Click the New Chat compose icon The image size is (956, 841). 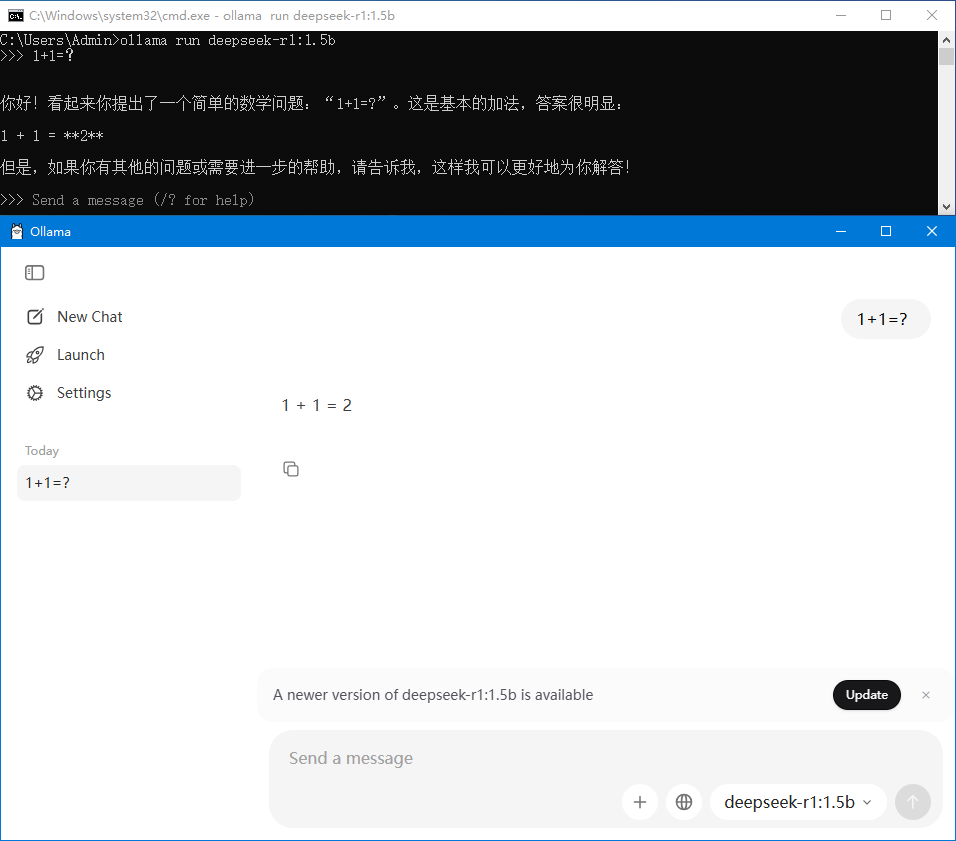pos(35,317)
